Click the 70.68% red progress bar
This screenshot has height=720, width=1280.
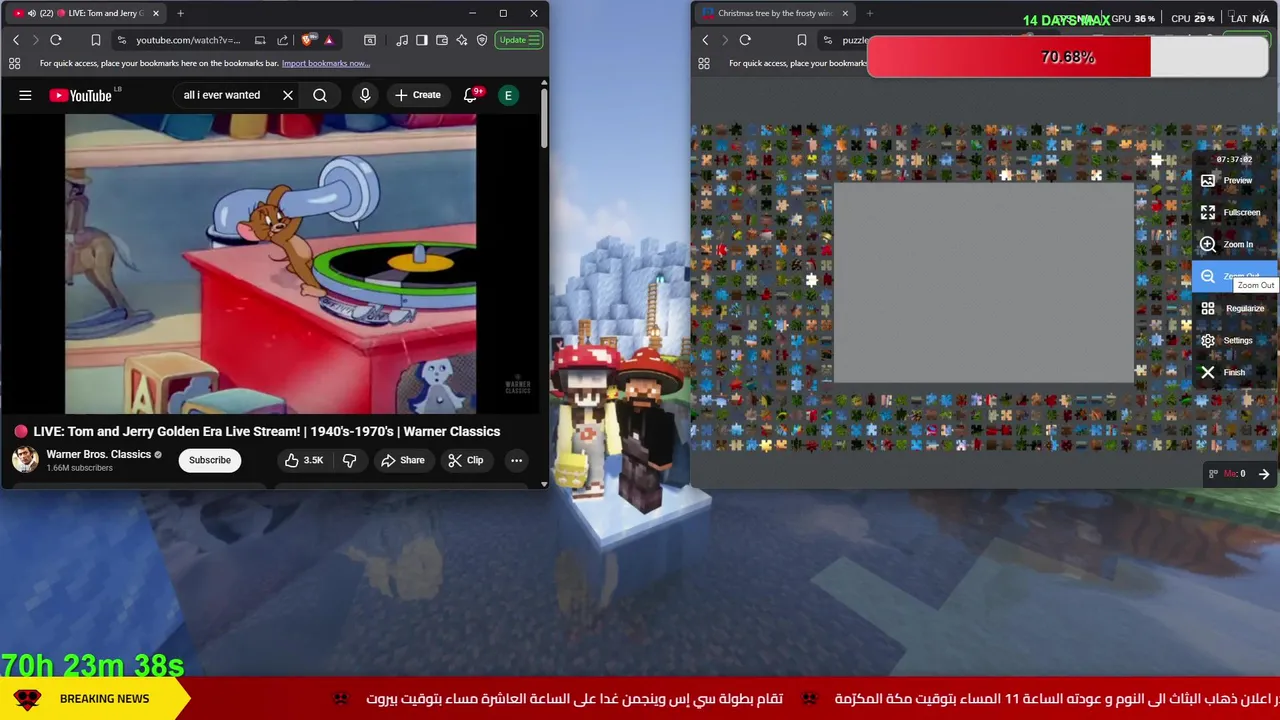coord(1068,57)
